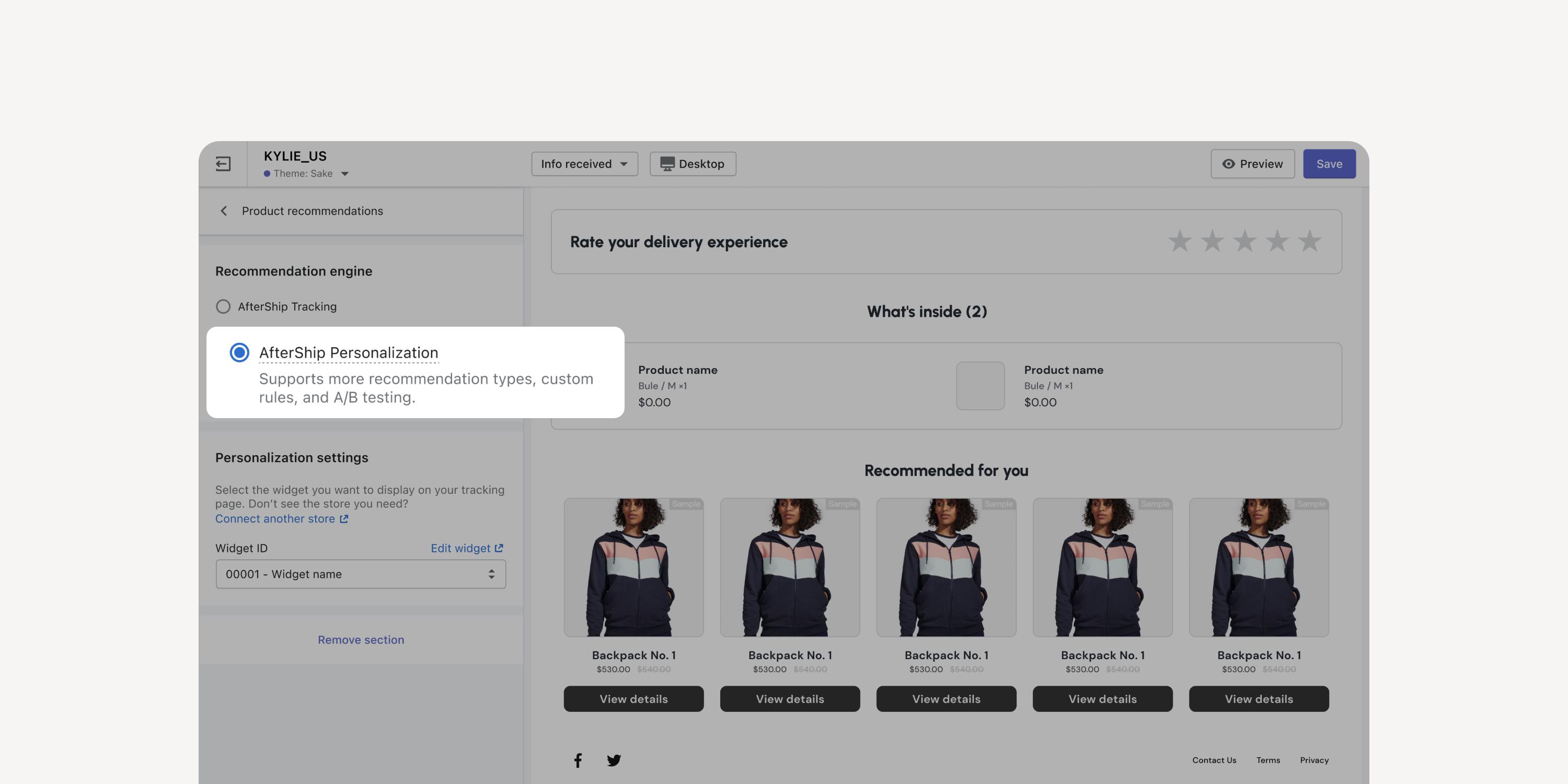
Task: Click the fourth backpack product image
Action: (1102, 567)
